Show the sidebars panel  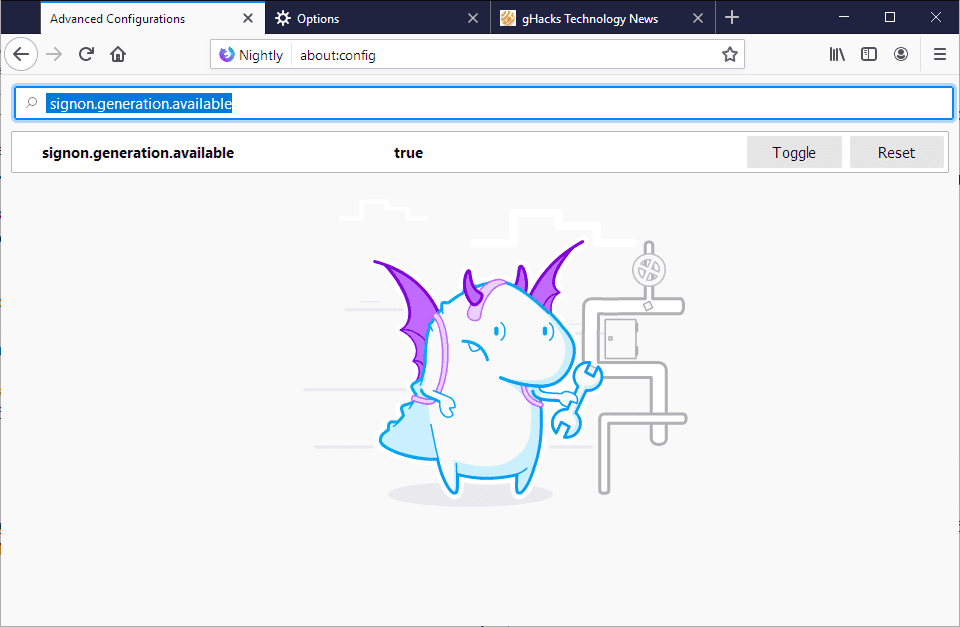point(869,54)
